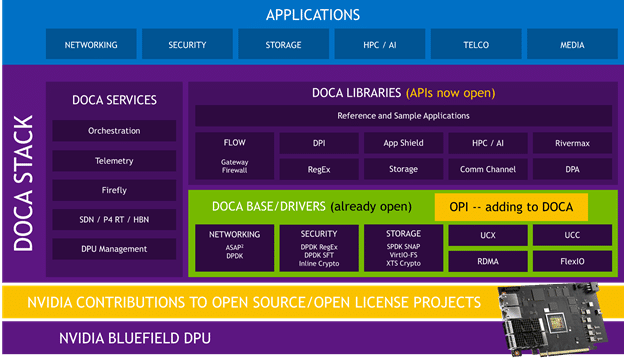624x360 pixels.
Task: Click the FlexIO driver block
Action: coord(572,261)
